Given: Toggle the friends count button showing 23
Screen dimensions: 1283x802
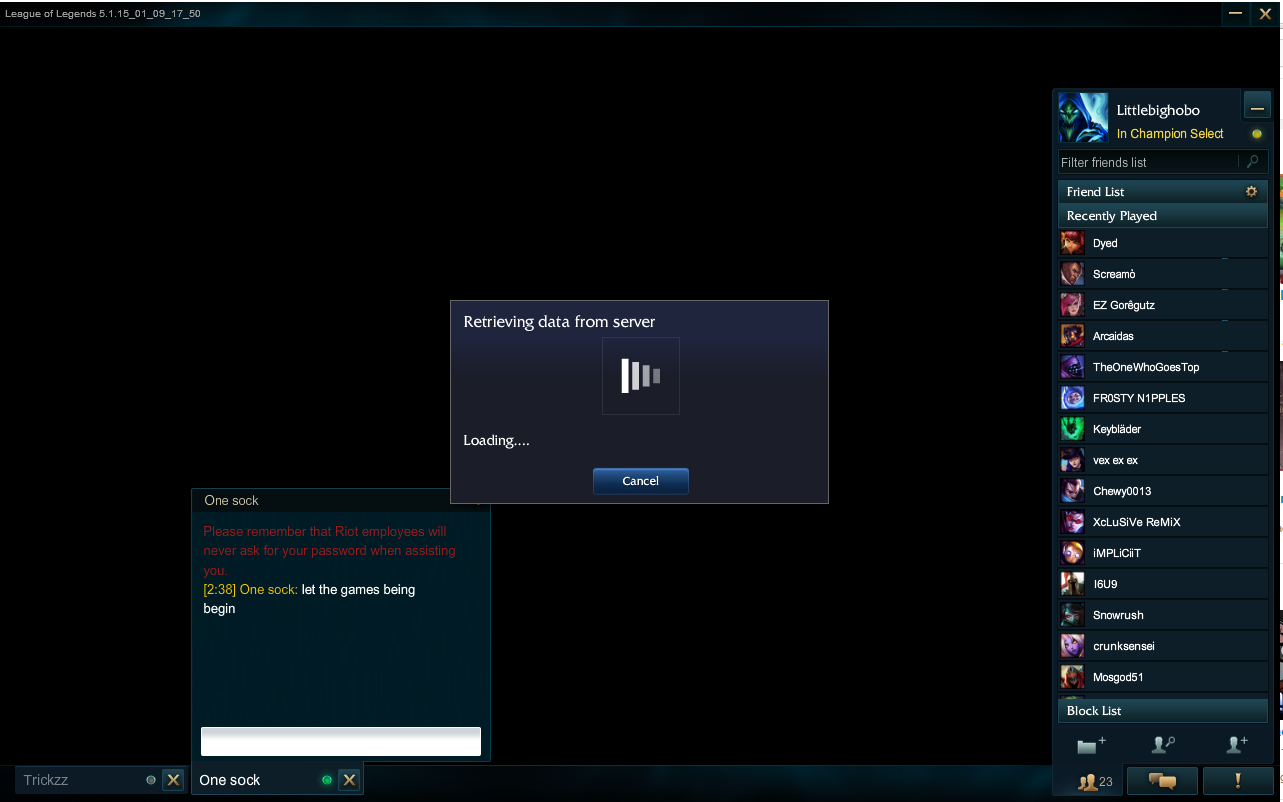Looking at the screenshot, I should click(x=1088, y=781).
